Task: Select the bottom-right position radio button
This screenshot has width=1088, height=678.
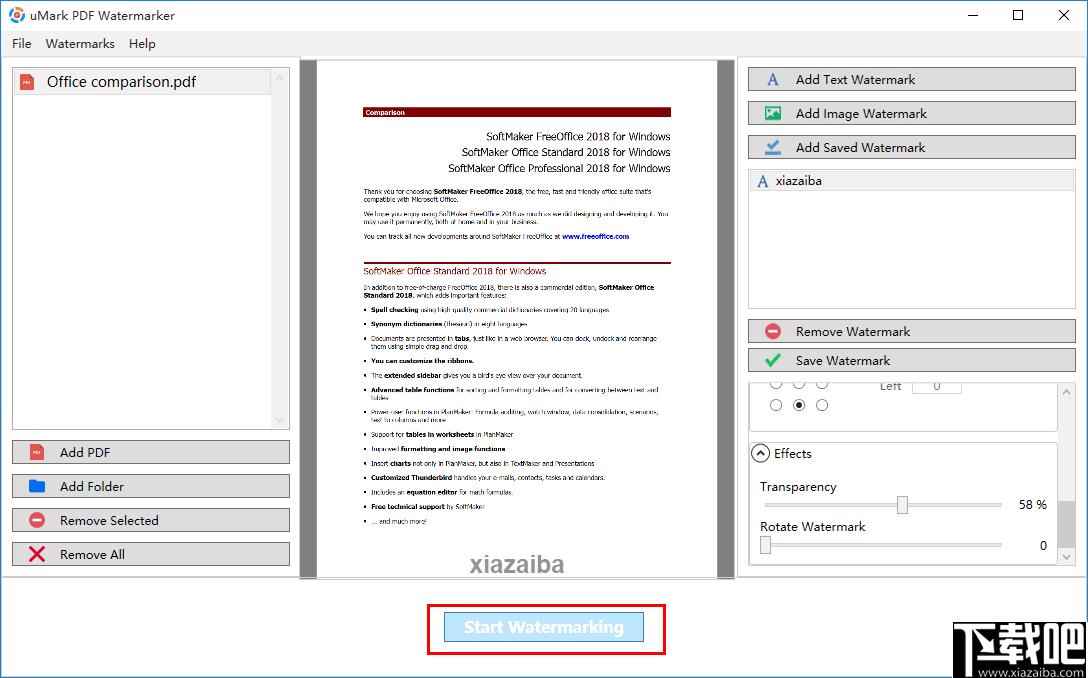Action: pos(822,405)
